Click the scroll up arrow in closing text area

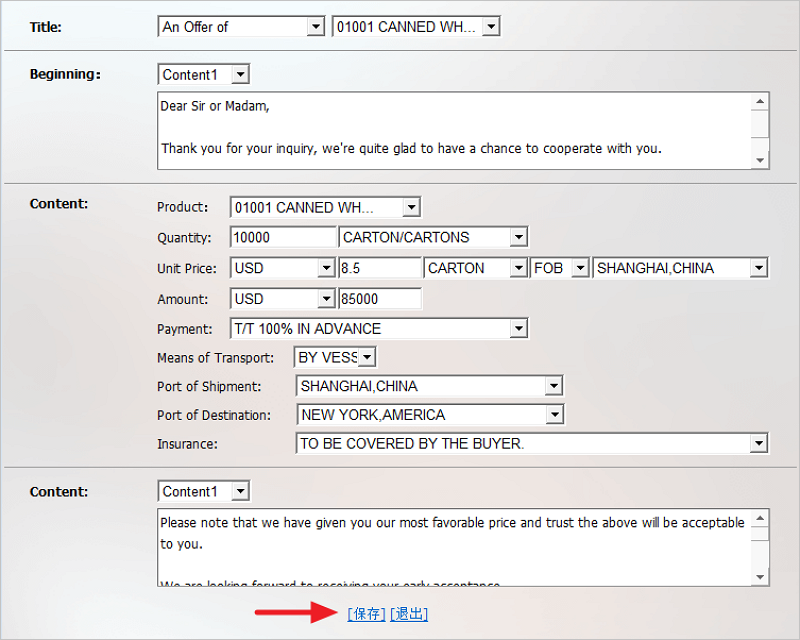(761, 519)
